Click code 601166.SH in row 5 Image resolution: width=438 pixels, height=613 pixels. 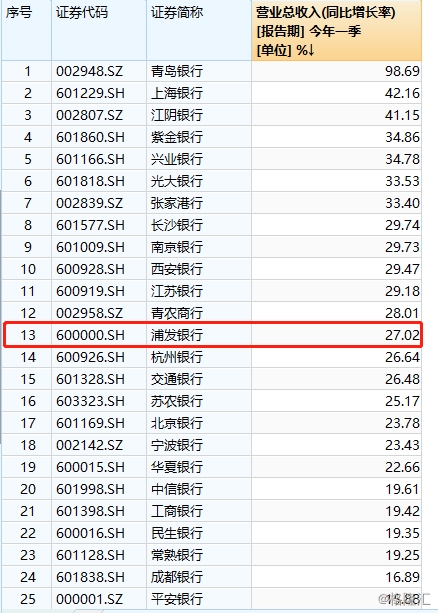[x=90, y=159]
